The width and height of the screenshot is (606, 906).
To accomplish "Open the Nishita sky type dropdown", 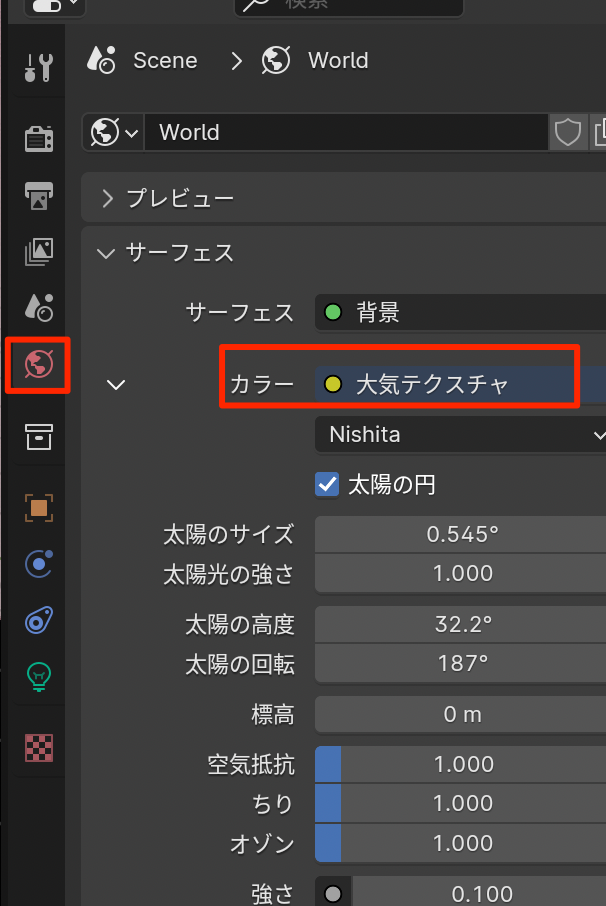I will click(x=460, y=435).
